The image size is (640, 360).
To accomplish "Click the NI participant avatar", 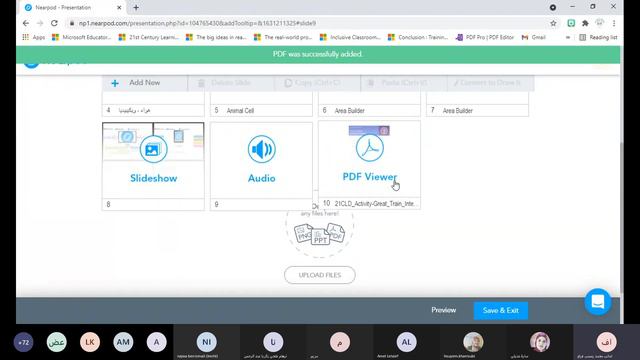I will [x=207, y=342].
